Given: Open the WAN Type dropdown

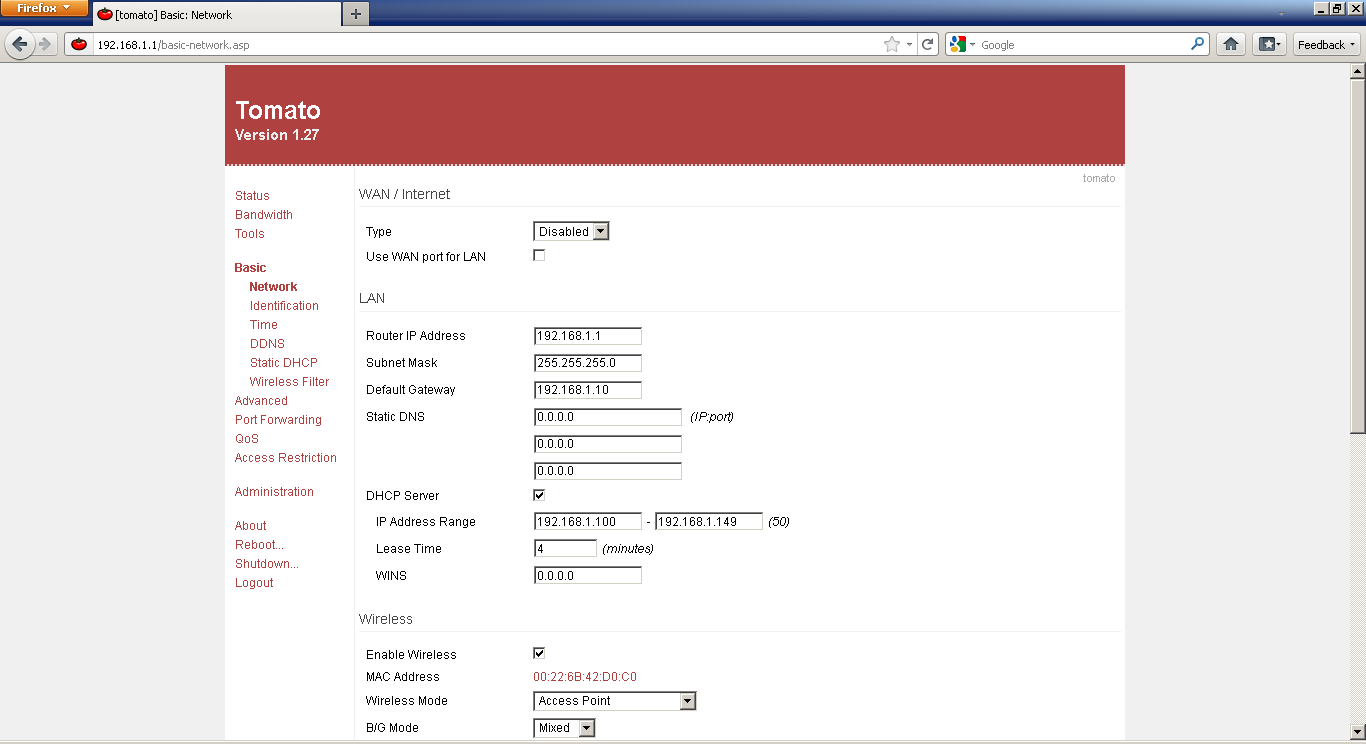Looking at the screenshot, I should (x=571, y=231).
